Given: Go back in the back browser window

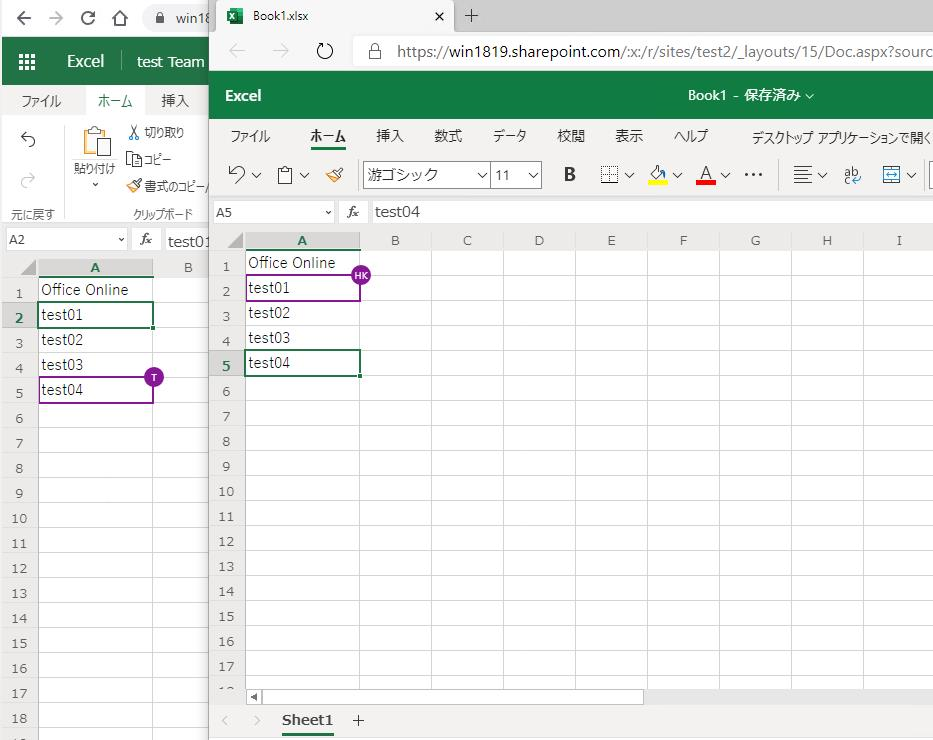Looking at the screenshot, I should click(x=24, y=18).
